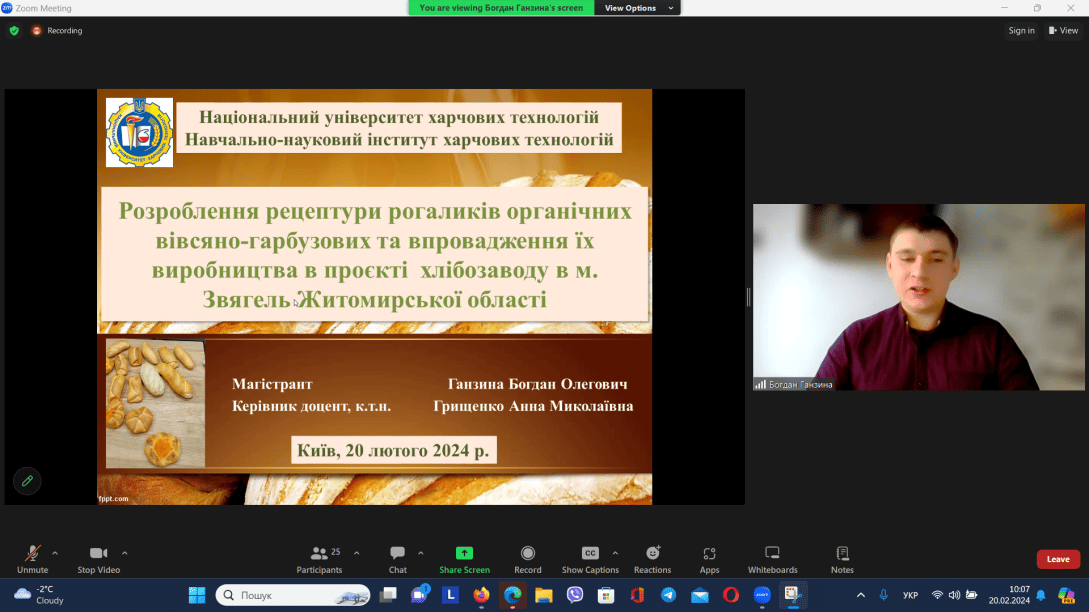
Task: Open Opera browser from the taskbar
Action: pyautogui.click(x=731, y=595)
